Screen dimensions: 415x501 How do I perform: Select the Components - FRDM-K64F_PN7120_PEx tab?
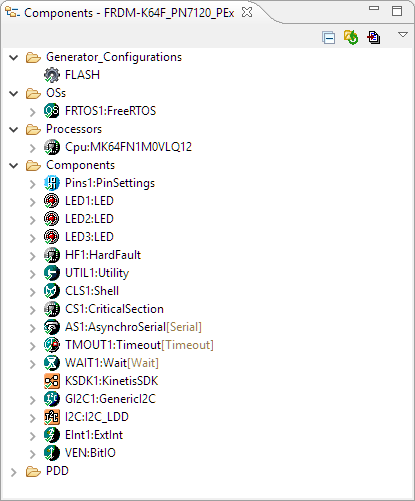129,13
